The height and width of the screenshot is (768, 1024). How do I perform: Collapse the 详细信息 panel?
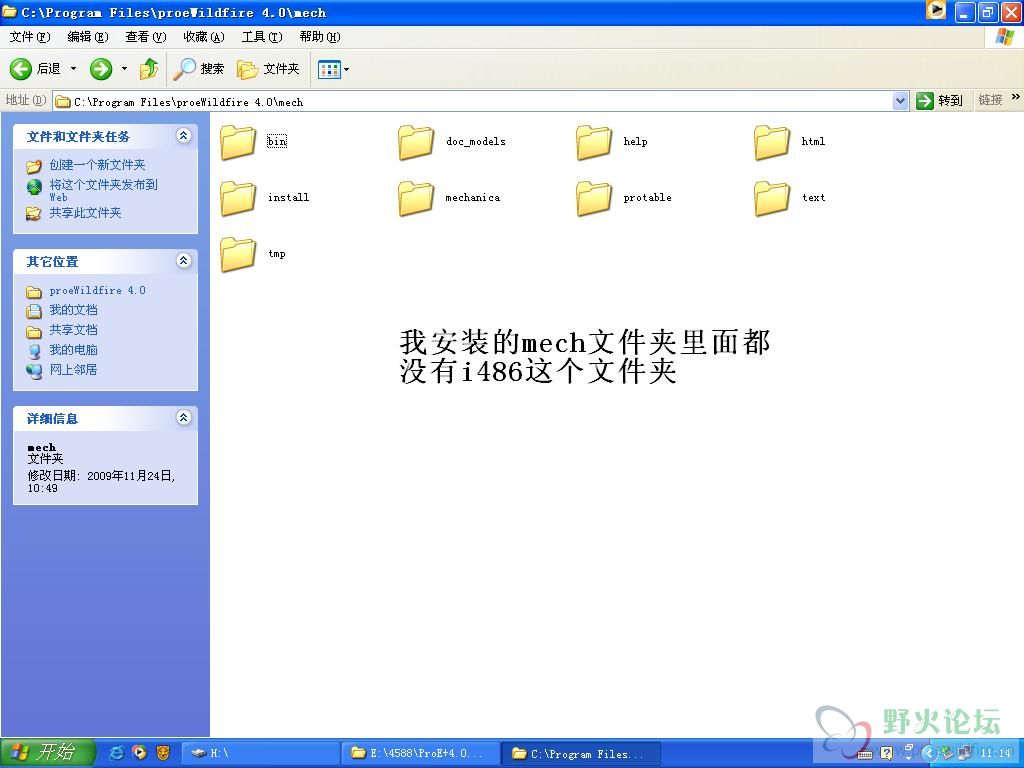point(184,417)
